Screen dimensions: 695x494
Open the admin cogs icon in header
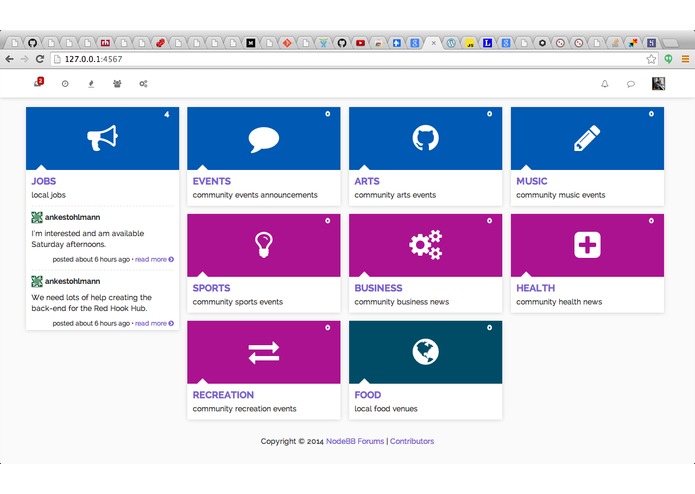(x=143, y=83)
